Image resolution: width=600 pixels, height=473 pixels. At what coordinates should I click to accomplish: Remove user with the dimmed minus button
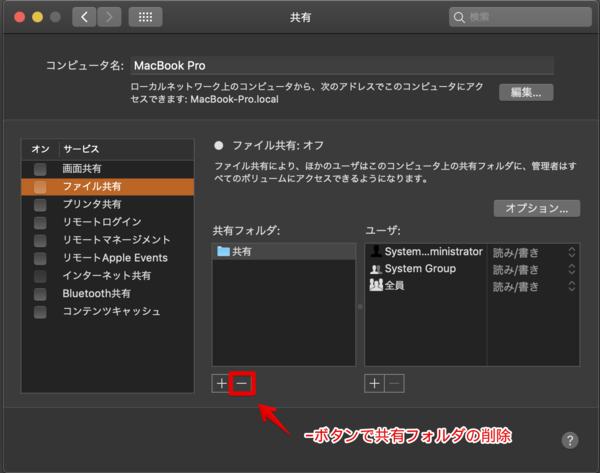[395, 383]
